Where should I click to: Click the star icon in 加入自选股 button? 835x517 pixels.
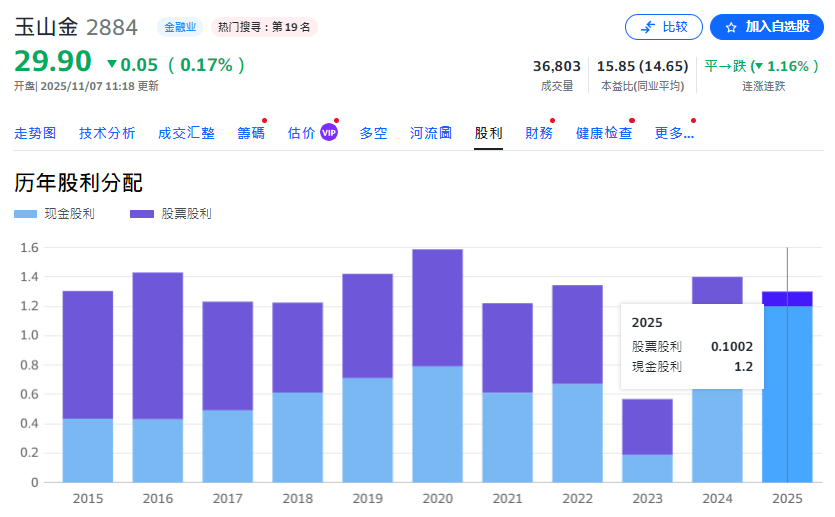(731, 27)
